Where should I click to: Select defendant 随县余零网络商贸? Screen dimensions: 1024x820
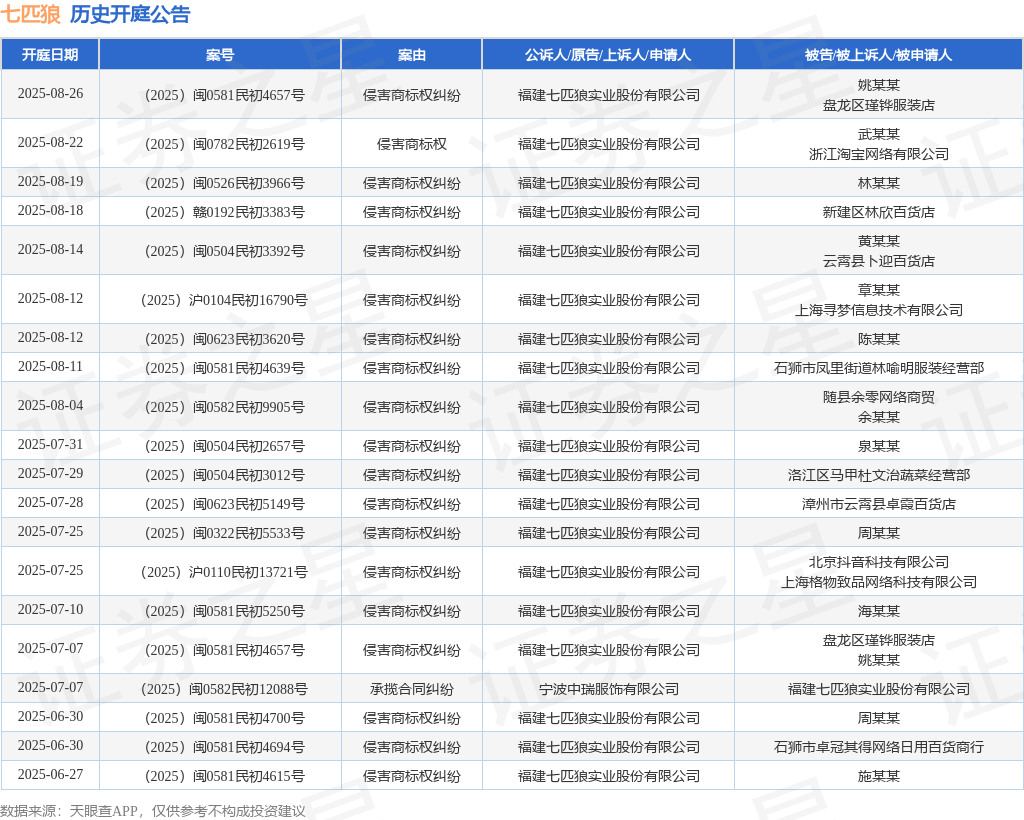[x=878, y=398]
